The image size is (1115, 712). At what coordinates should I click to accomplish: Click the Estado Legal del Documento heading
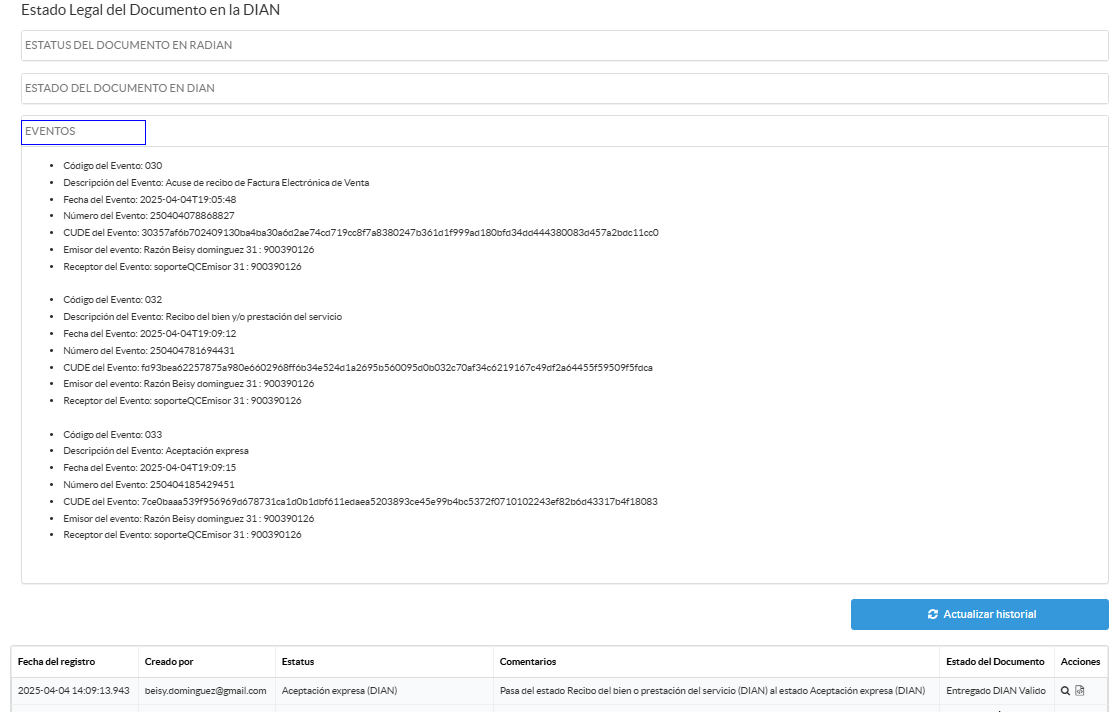pos(150,10)
